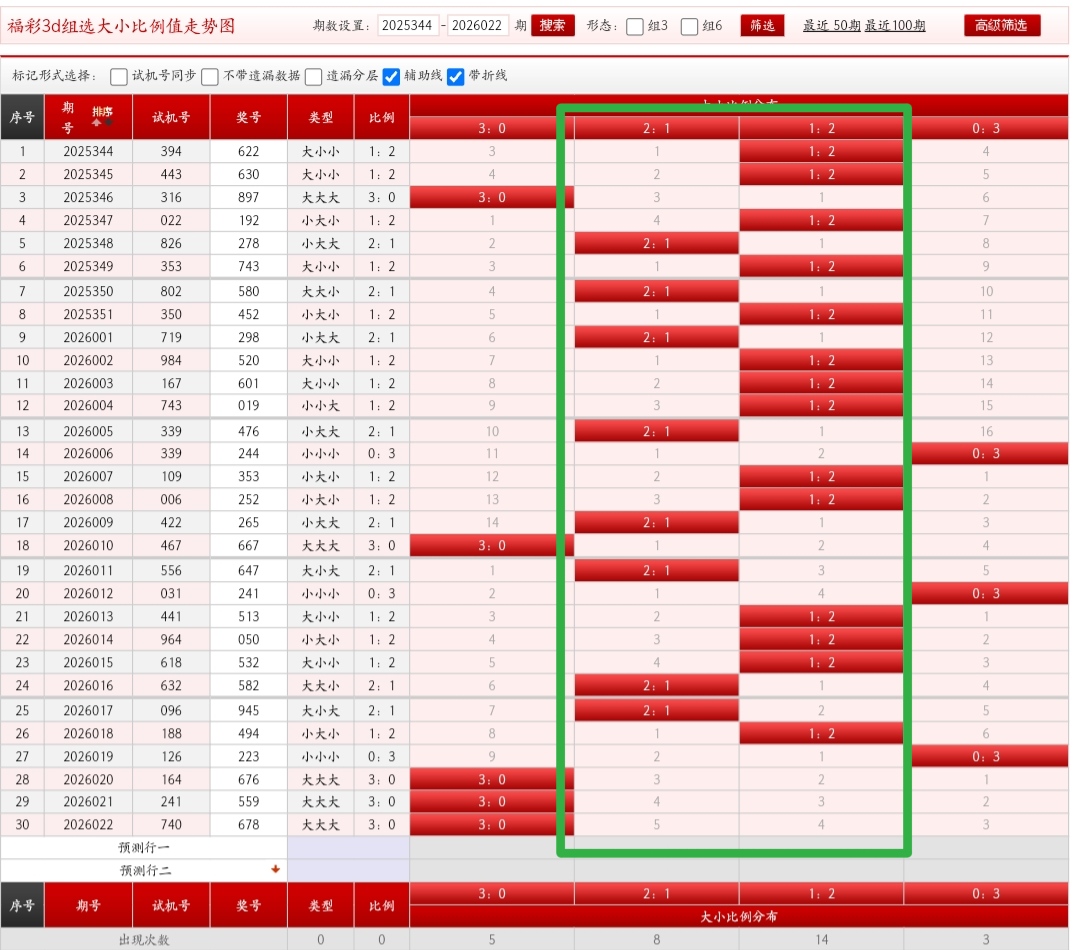Click the 标记形式选择 label
1080x950 pixels.
[54, 76]
